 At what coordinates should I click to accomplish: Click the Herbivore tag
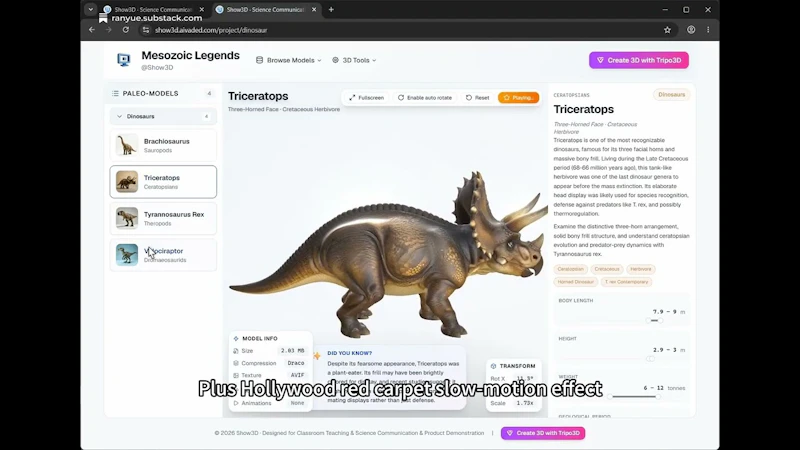coord(640,269)
